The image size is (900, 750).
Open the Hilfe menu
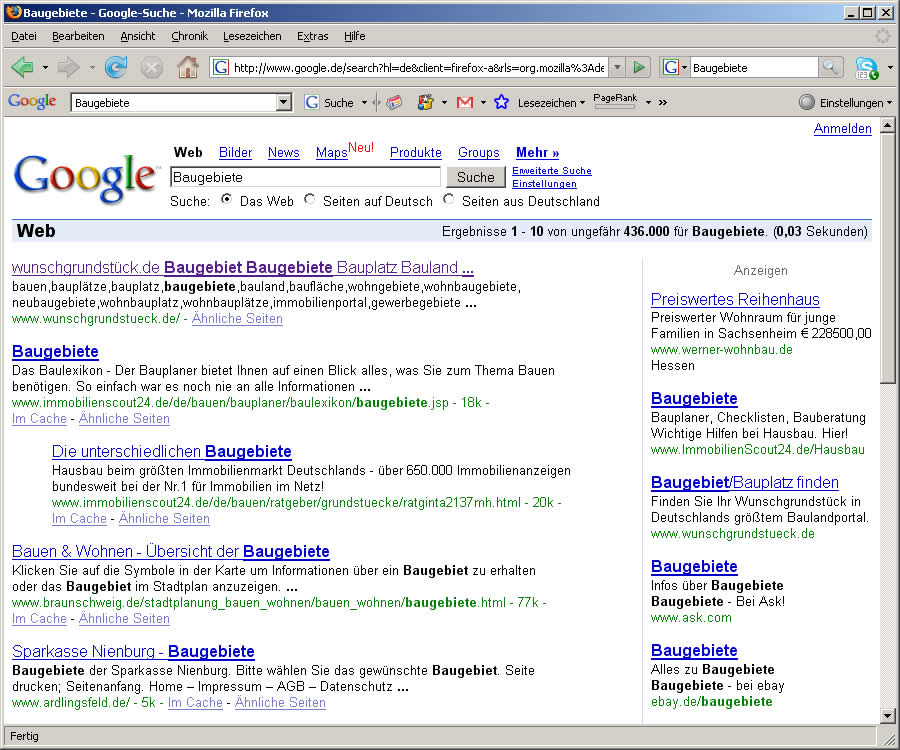click(x=355, y=36)
